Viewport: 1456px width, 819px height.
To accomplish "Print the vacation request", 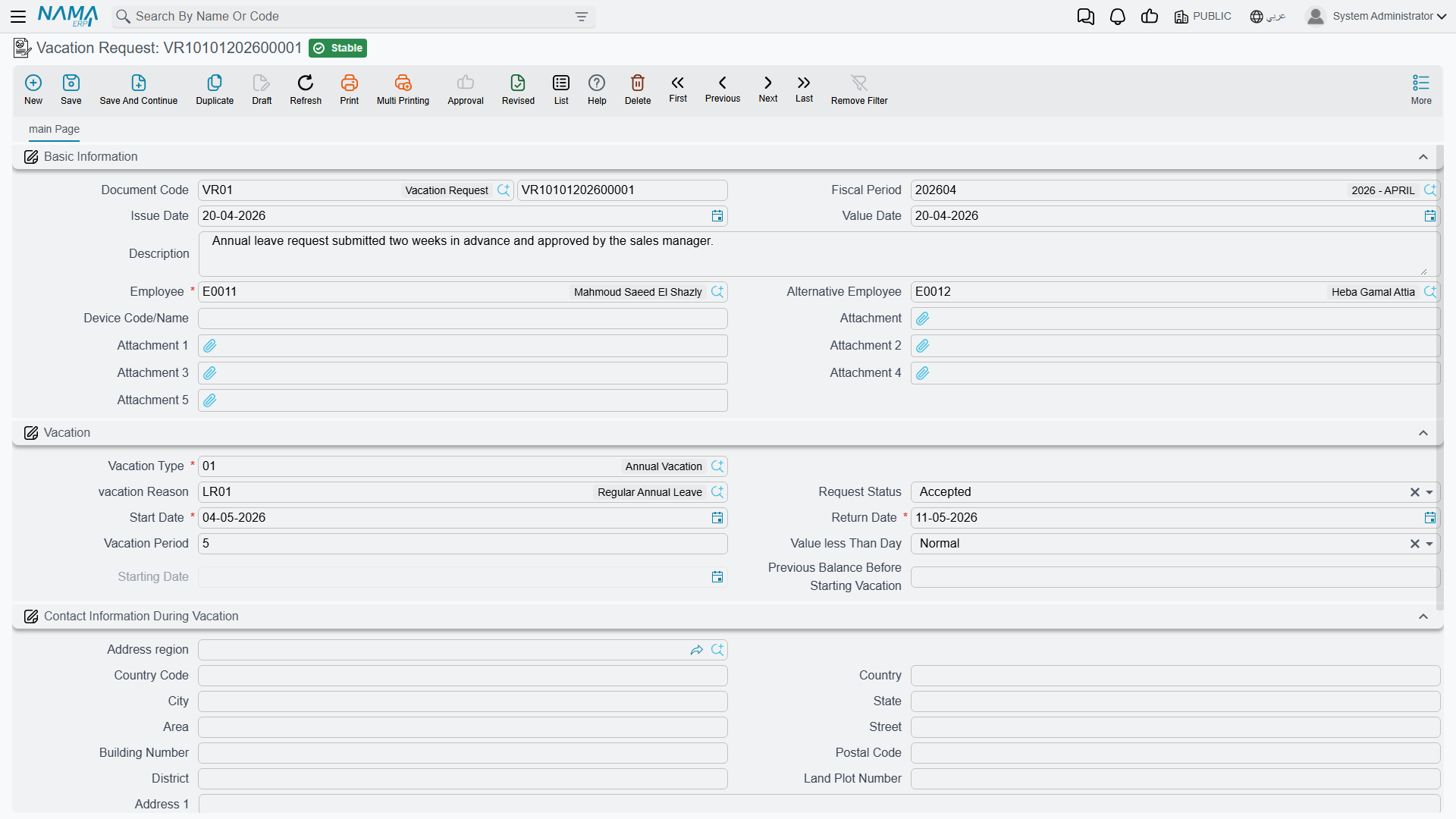I will coord(350,89).
